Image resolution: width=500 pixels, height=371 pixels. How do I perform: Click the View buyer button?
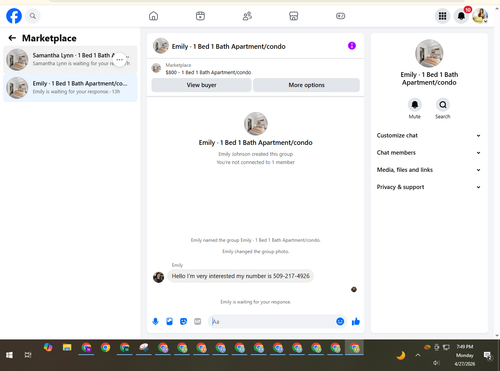click(x=201, y=85)
